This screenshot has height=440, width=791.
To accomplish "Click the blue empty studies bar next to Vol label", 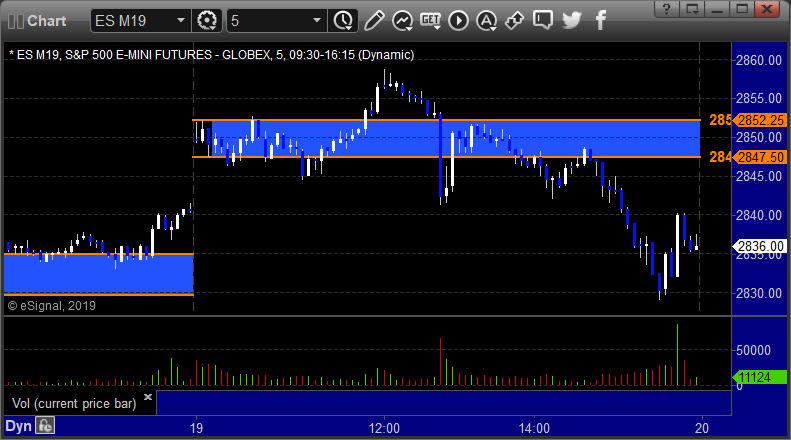I will [443, 403].
